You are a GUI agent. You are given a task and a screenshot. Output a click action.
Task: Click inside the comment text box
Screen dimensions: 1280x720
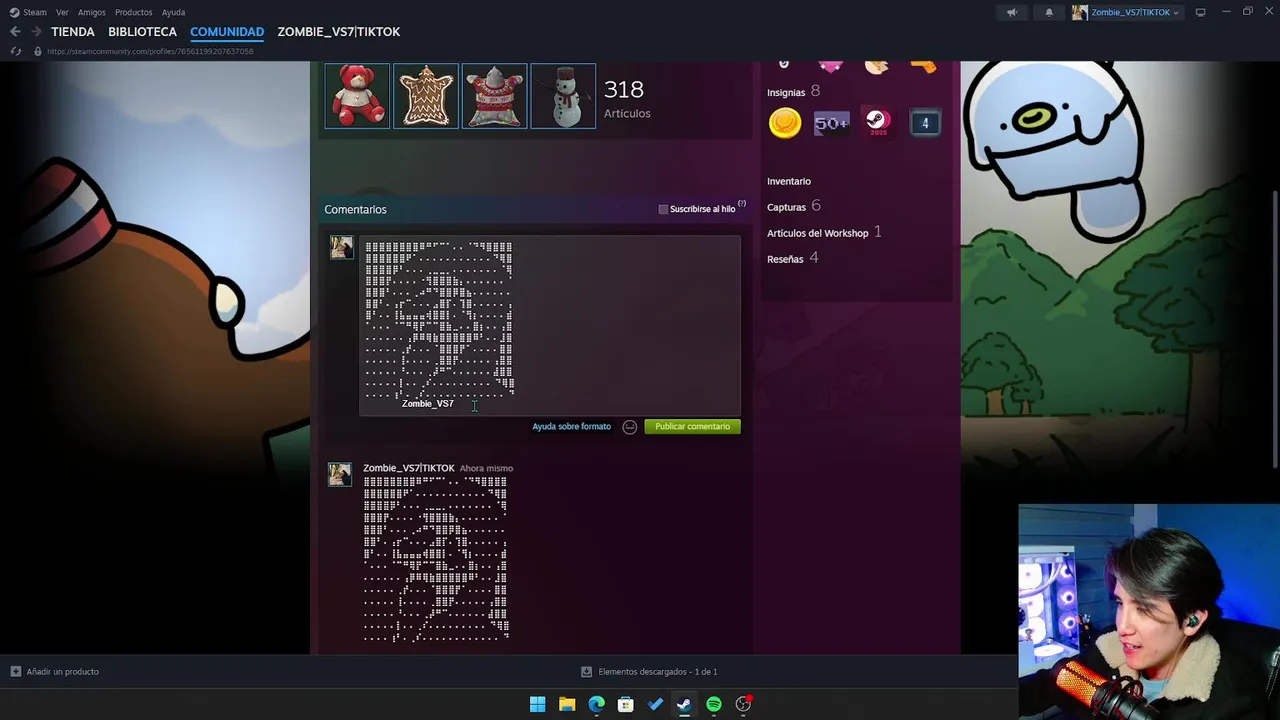pos(550,325)
